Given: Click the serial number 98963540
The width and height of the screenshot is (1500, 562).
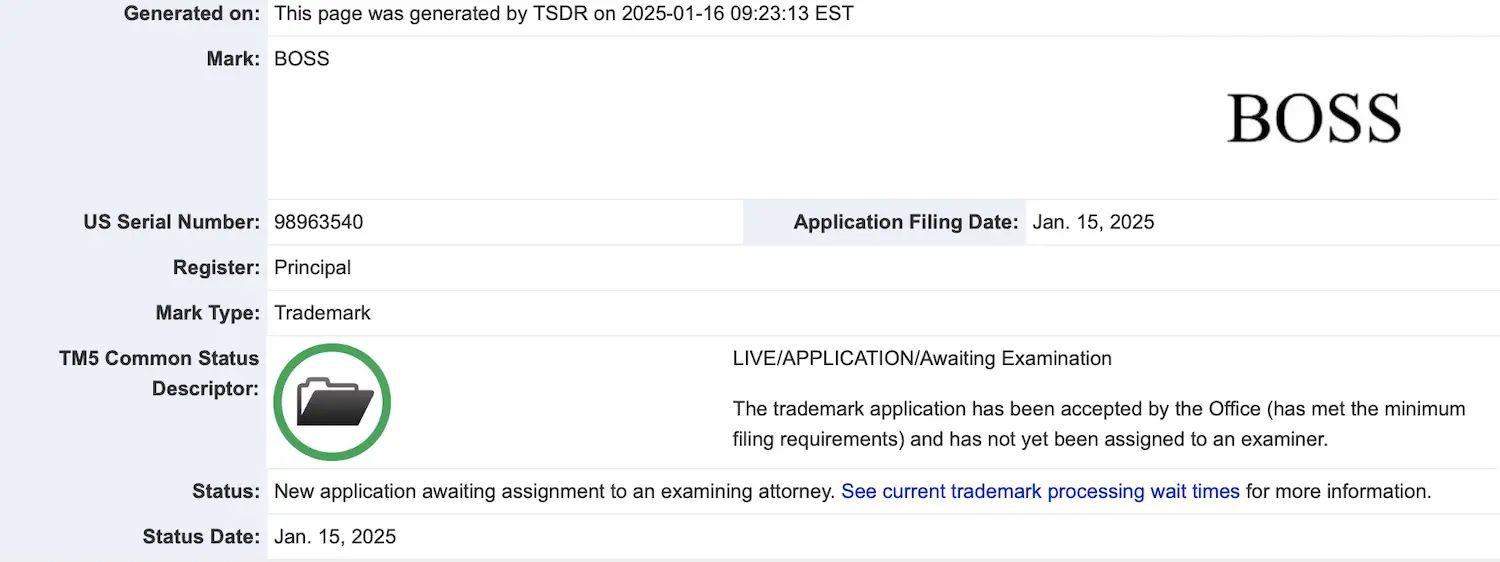Looking at the screenshot, I should pos(318,222).
